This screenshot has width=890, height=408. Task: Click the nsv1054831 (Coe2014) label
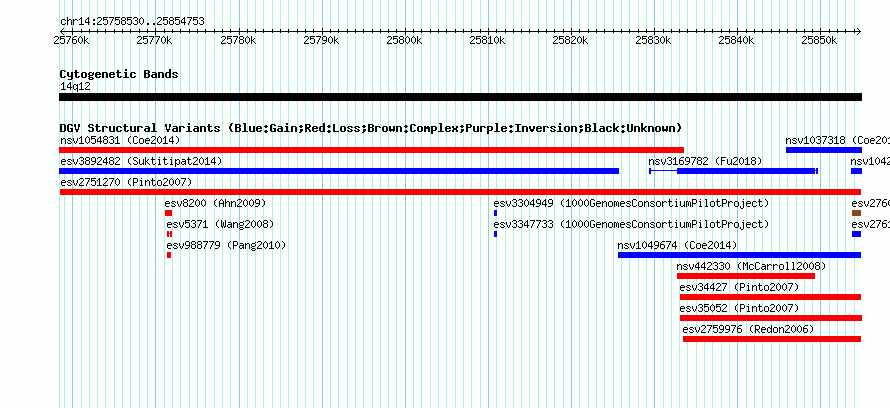pos(120,140)
